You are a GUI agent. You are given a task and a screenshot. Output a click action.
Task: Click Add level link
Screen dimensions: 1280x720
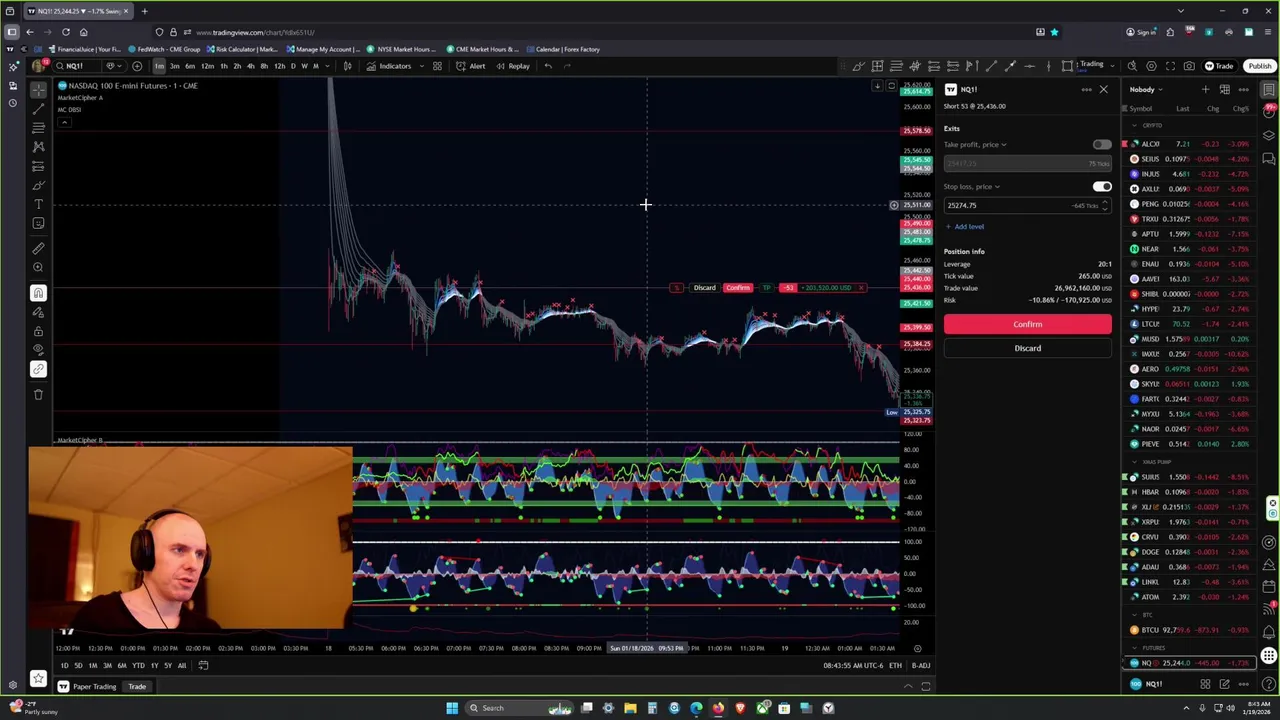pyautogui.click(x=965, y=227)
